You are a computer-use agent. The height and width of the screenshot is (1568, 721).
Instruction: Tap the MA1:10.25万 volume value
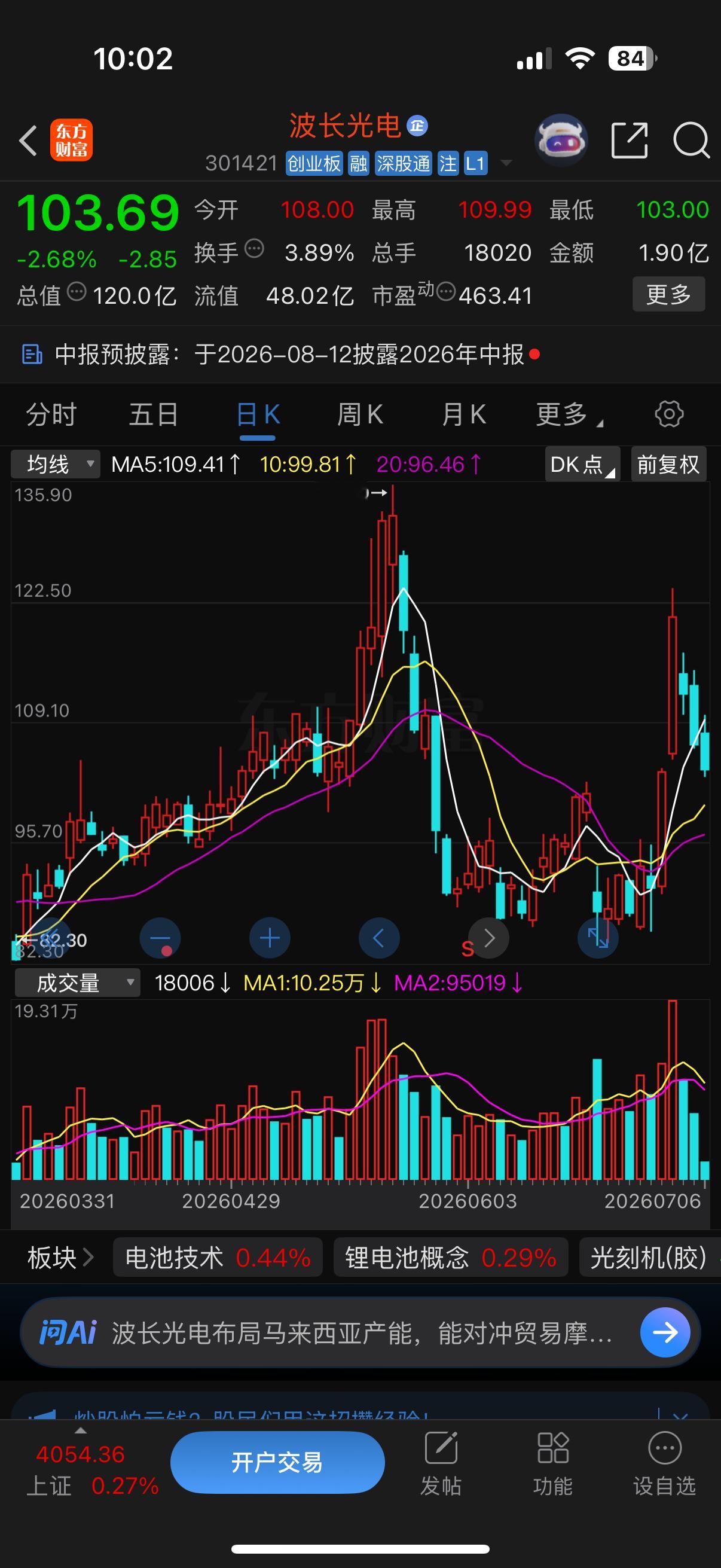click(312, 983)
